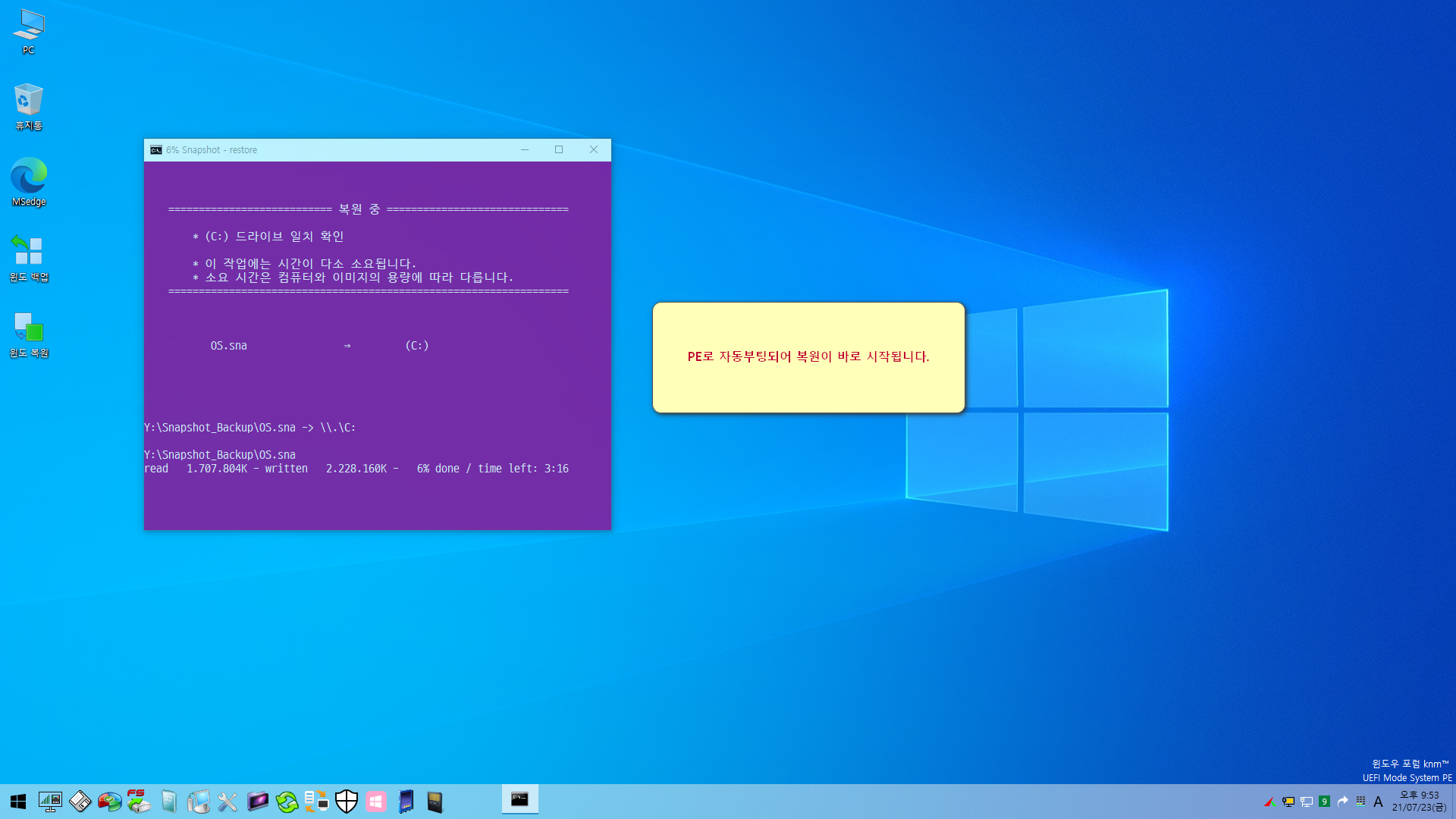Click the Snapshot restore window cmd icon
Viewport: 1456px width, 819px height.
click(155, 150)
